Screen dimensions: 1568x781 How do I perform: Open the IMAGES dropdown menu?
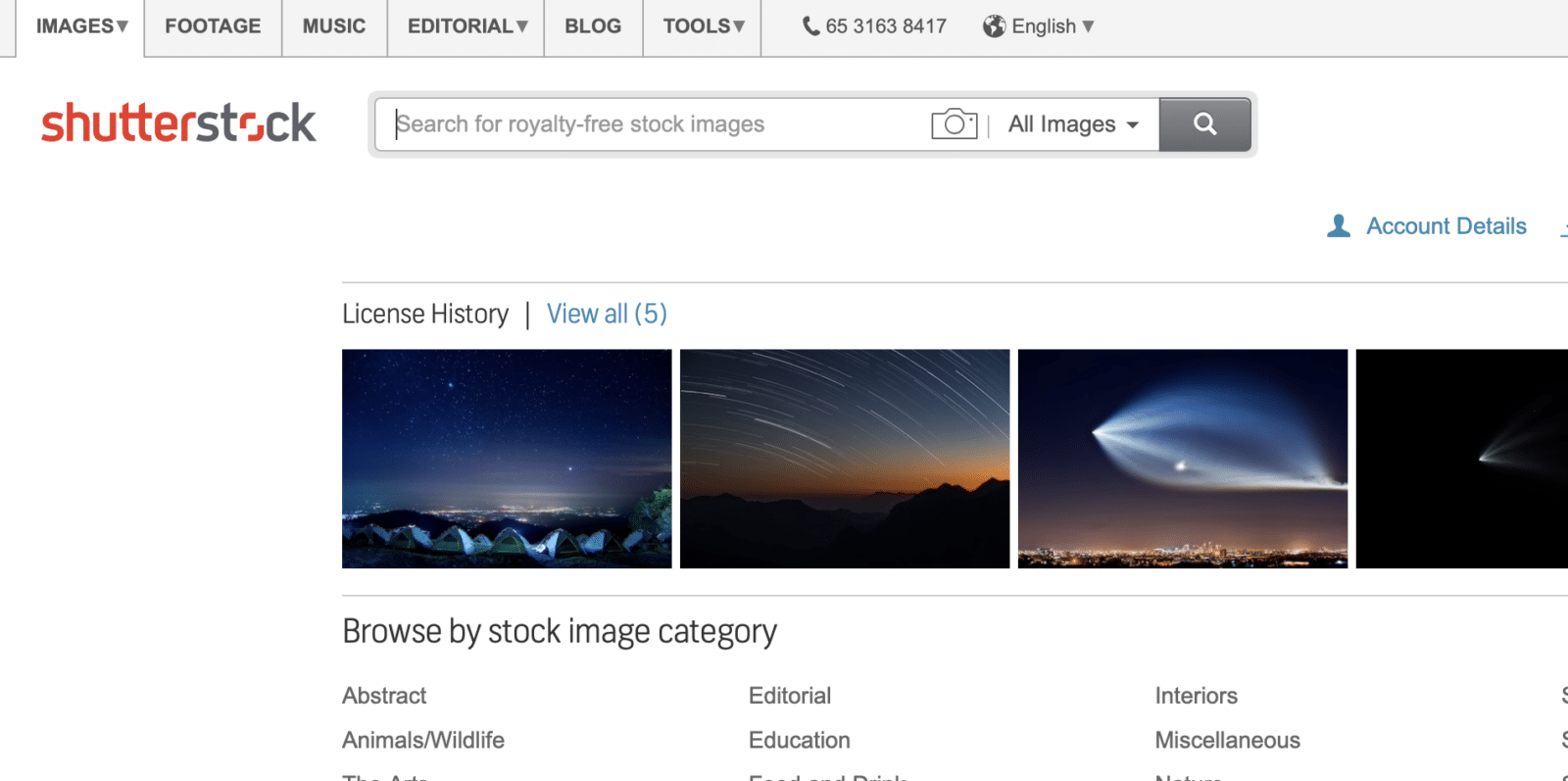(x=81, y=26)
